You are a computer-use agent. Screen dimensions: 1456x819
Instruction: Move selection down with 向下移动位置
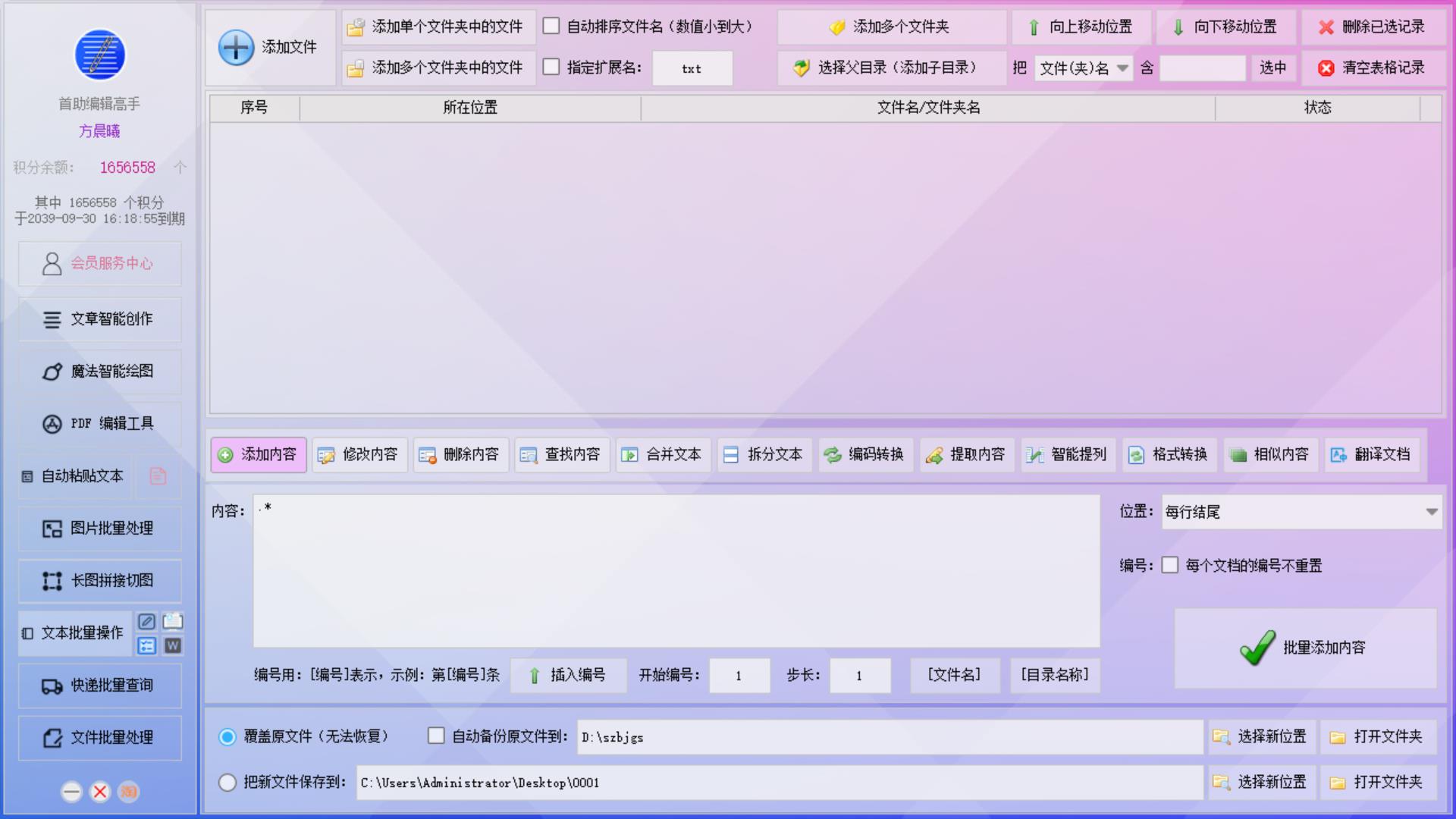tap(1226, 27)
